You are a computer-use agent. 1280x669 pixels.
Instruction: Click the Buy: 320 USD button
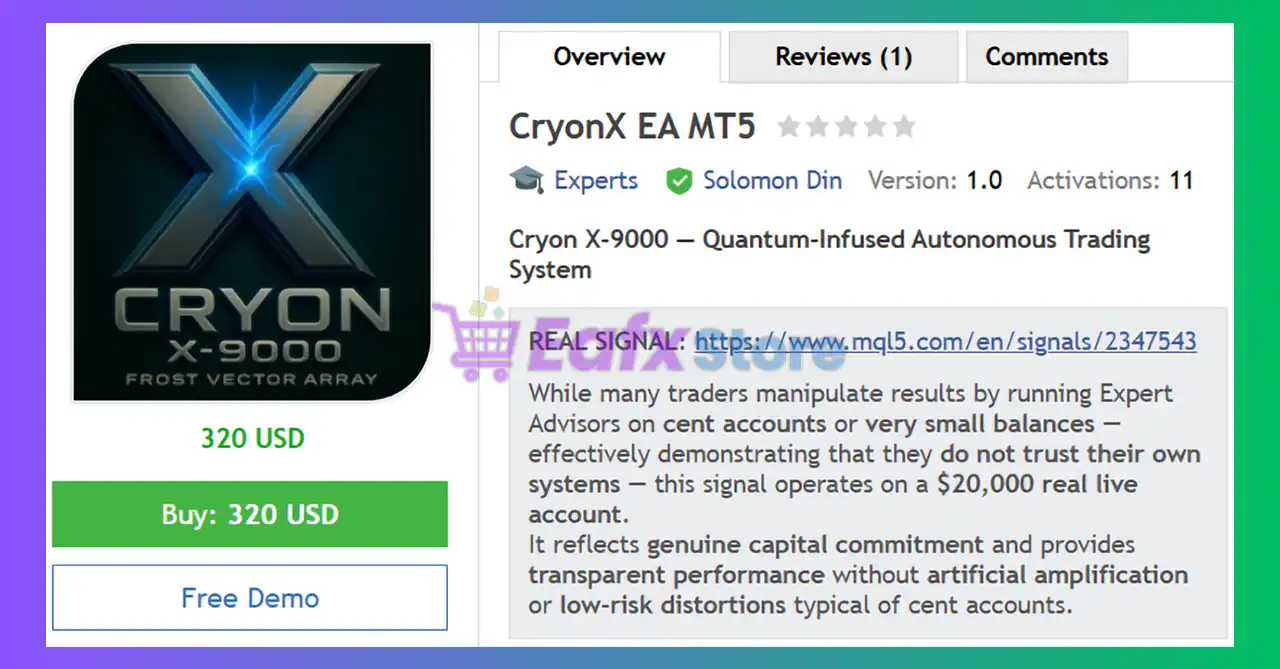pyautogui.click(x=250, y=515)
